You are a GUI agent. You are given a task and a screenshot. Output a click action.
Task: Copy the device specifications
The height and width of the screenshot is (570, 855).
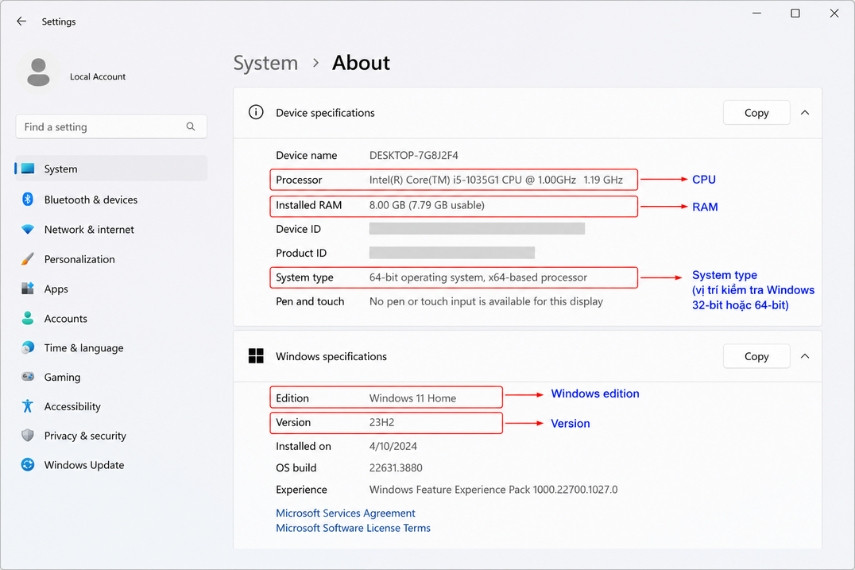pyautogui.click(x=756, y=112)
